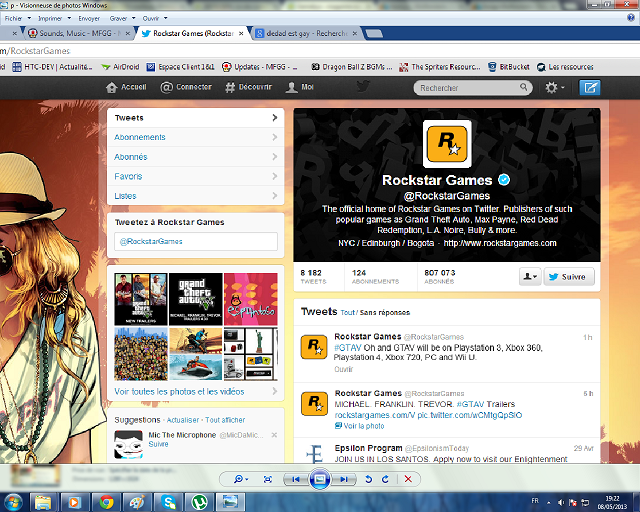Open the rockstargames.com profile link
640x512 pixels.
(500, 243)
